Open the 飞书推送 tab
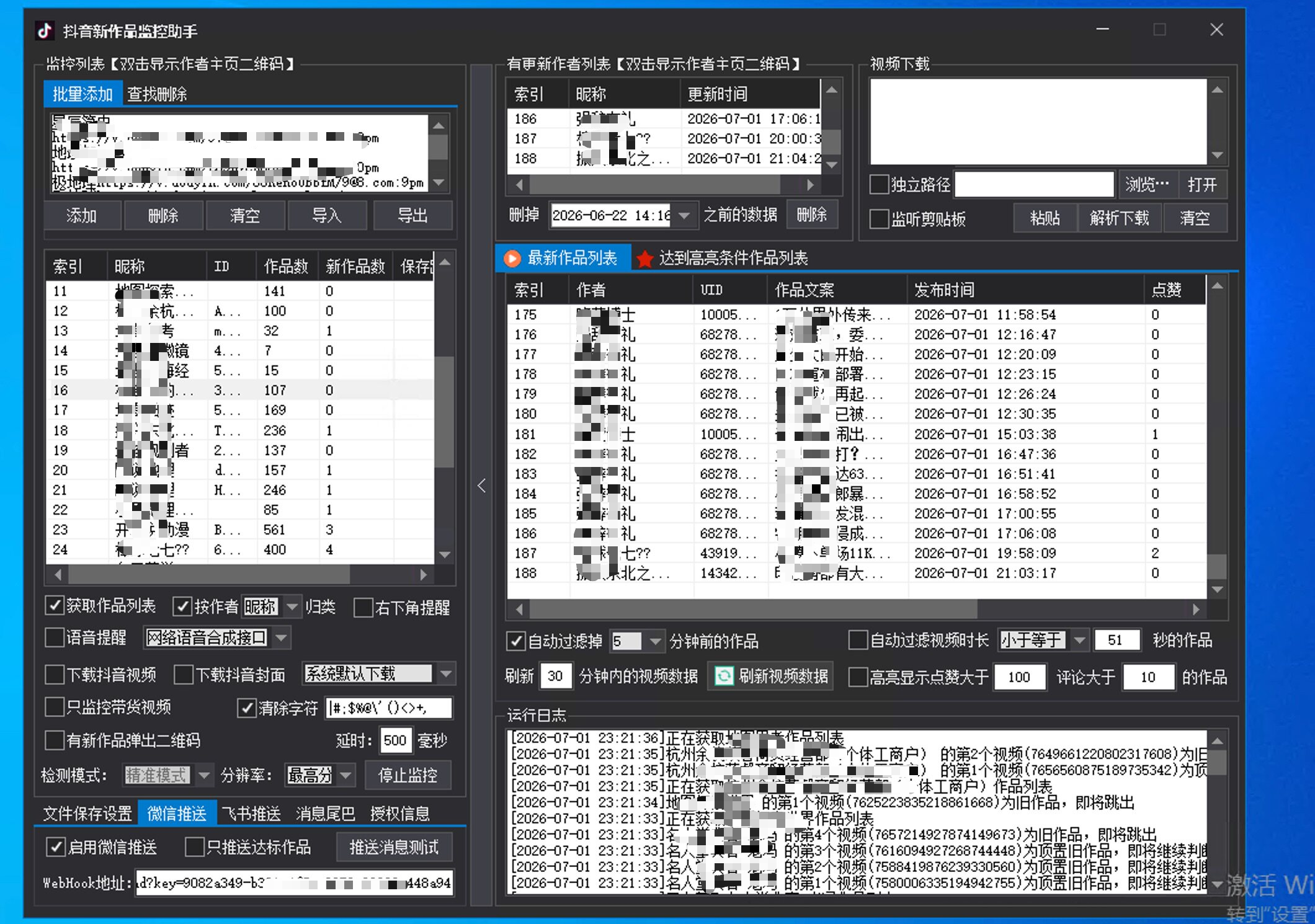This screenshot has height=924, width=1315. [x=251, y=813]
